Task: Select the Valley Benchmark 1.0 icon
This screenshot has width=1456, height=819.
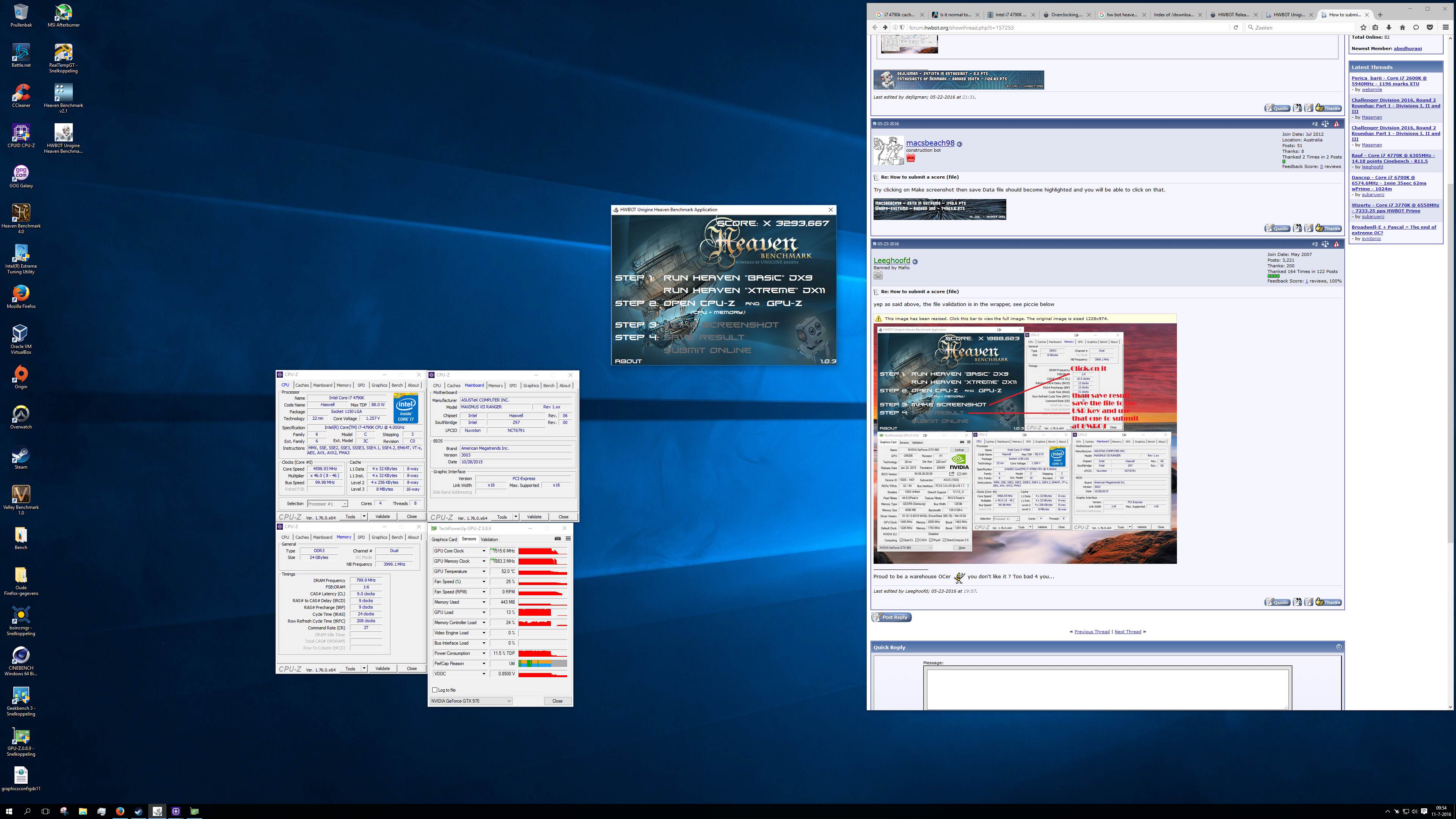Action: [x=21, y=500]
